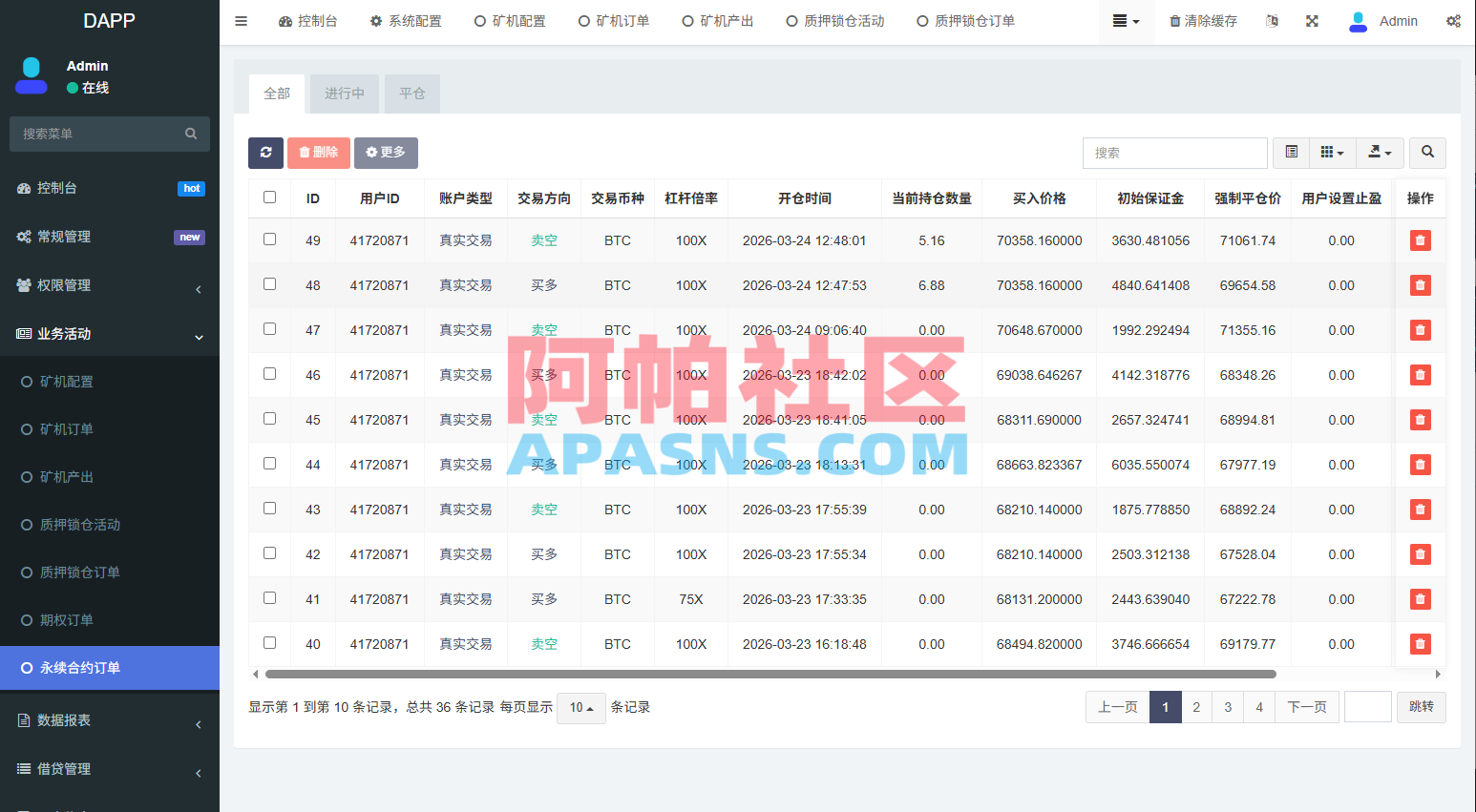Viewport: 1476px width, 812px height.
Task: Delete order row with ID 42
Action: (1420, 554)
